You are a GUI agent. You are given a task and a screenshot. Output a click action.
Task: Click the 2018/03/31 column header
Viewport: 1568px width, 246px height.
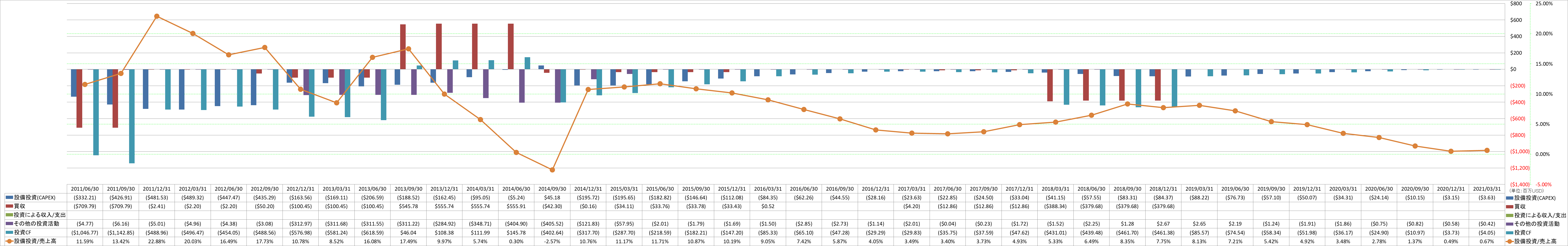click(x=1056, y=189)
